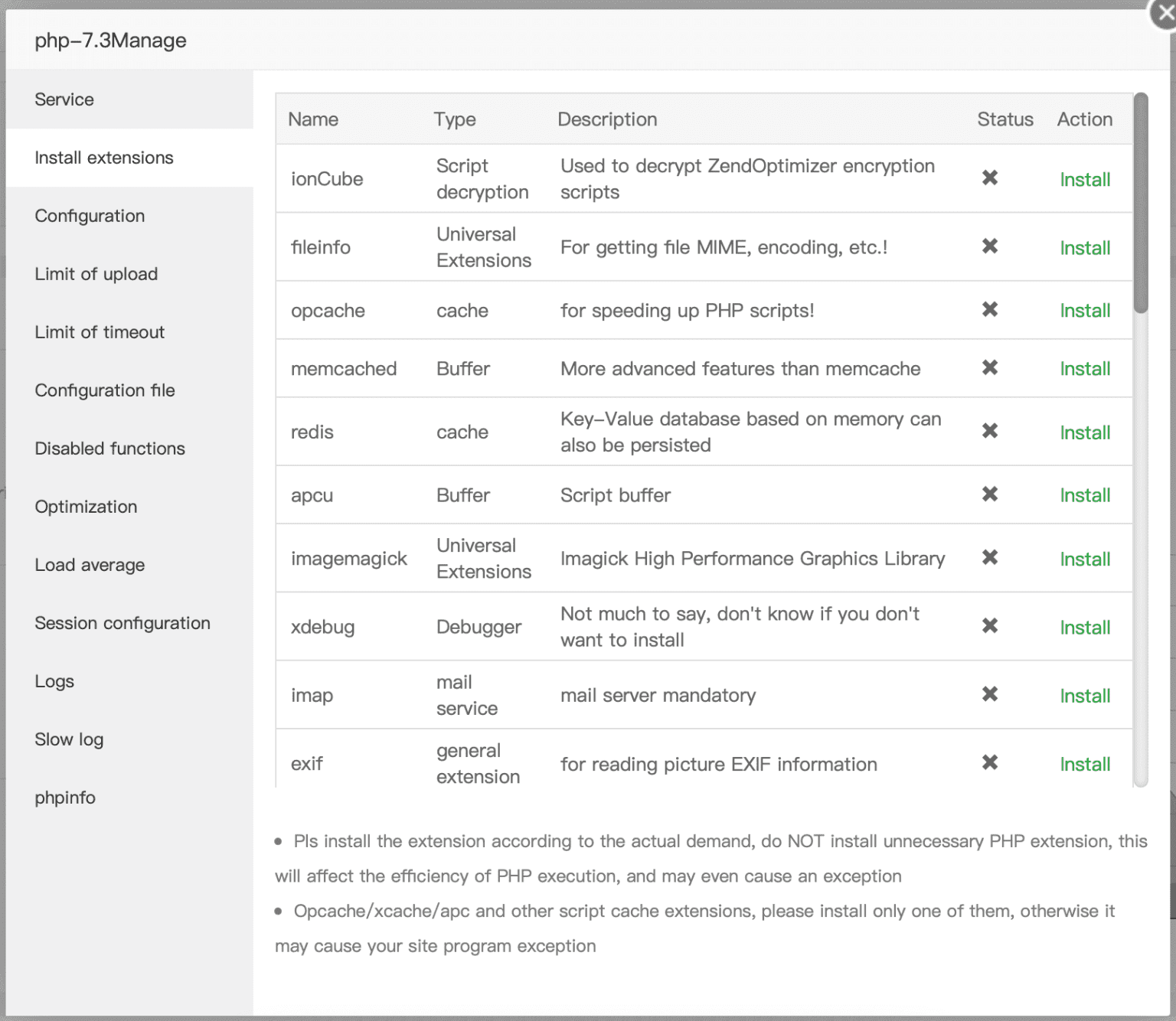Install the memcached extension
Image resolution: width=1176 pixels, height=1021 pixels.
(x=1084, y=369)
